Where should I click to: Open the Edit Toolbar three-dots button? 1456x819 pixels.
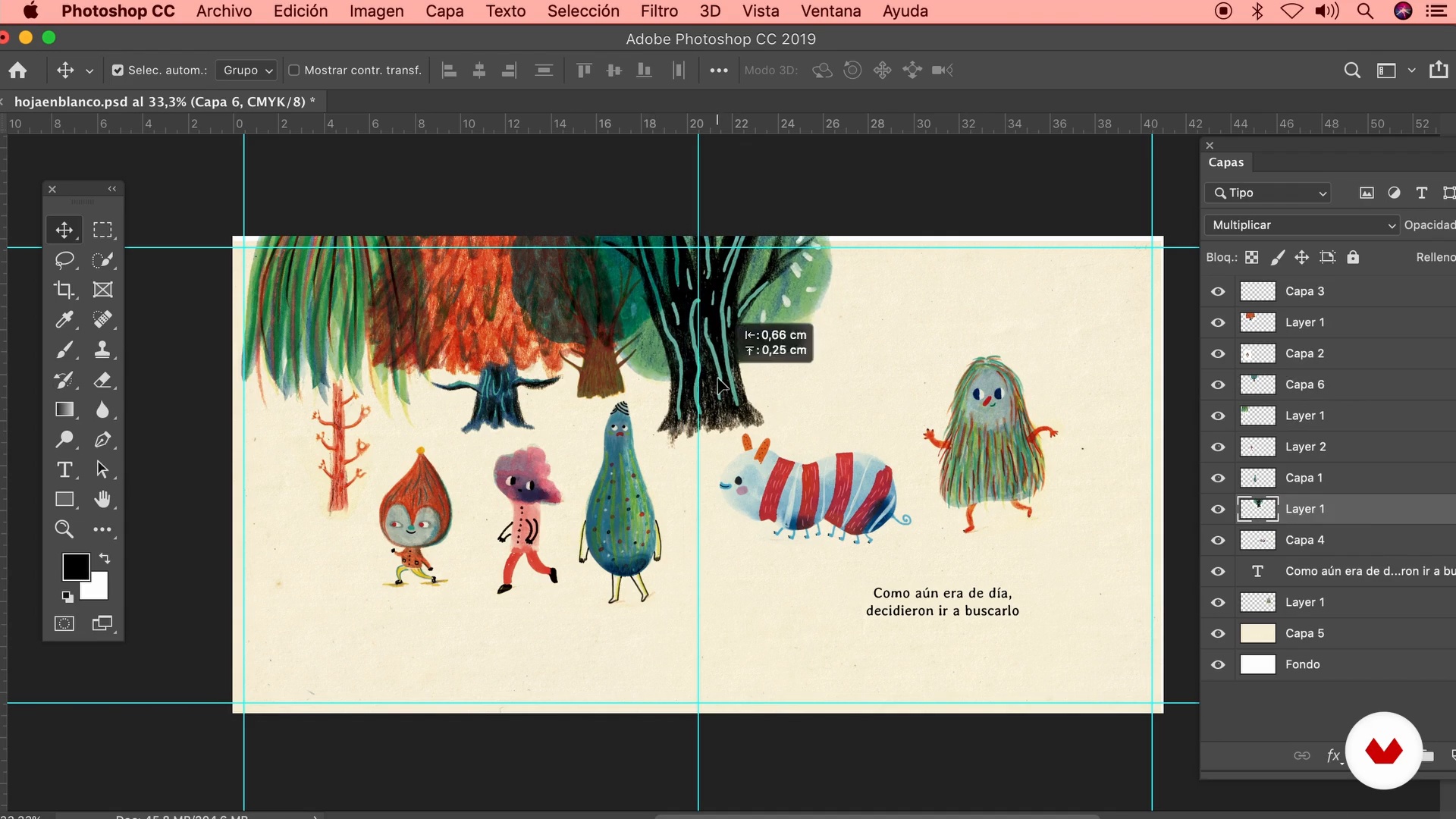point(102,529)
